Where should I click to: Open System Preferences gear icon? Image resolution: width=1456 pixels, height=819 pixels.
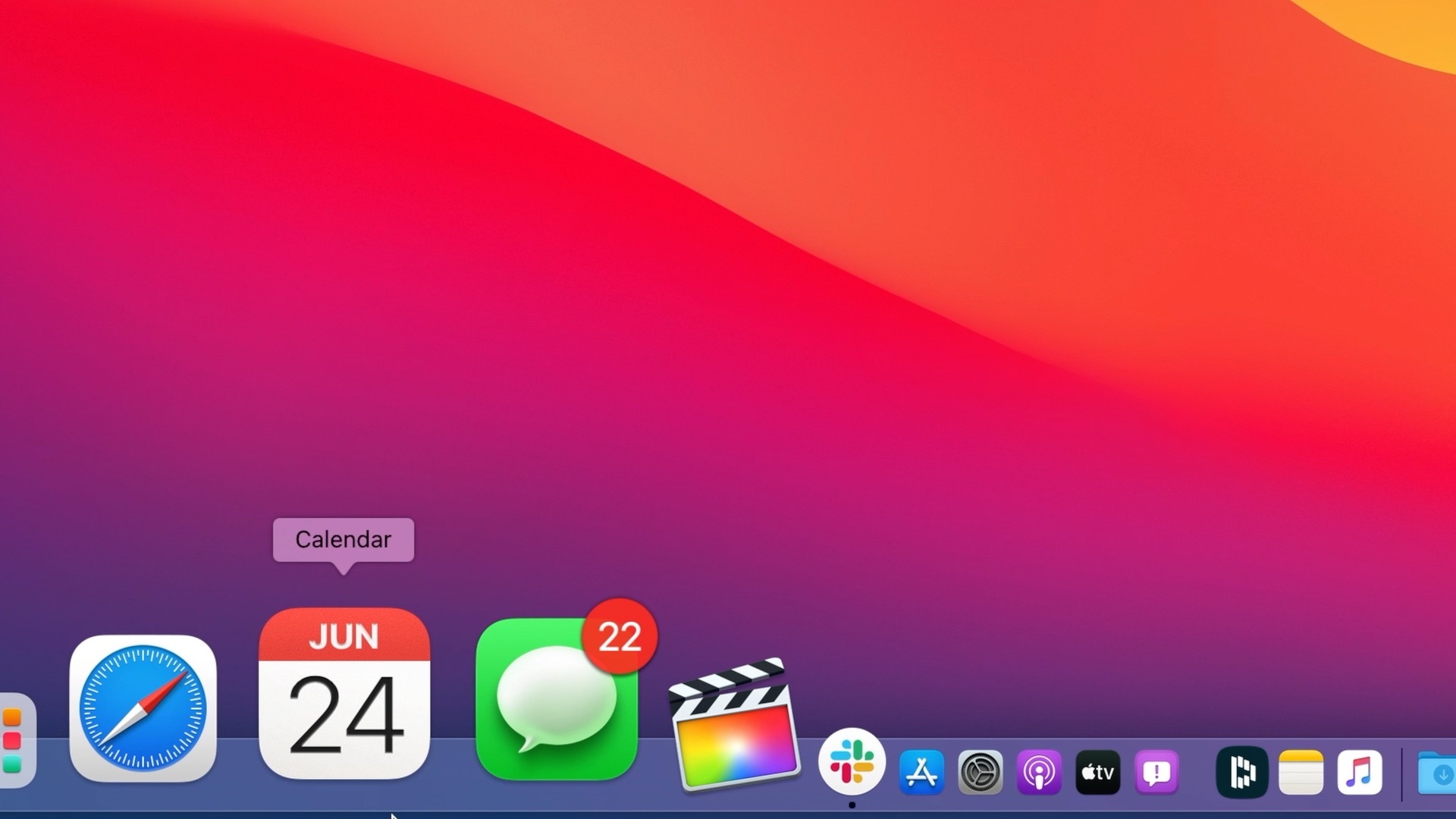(980, 773)
